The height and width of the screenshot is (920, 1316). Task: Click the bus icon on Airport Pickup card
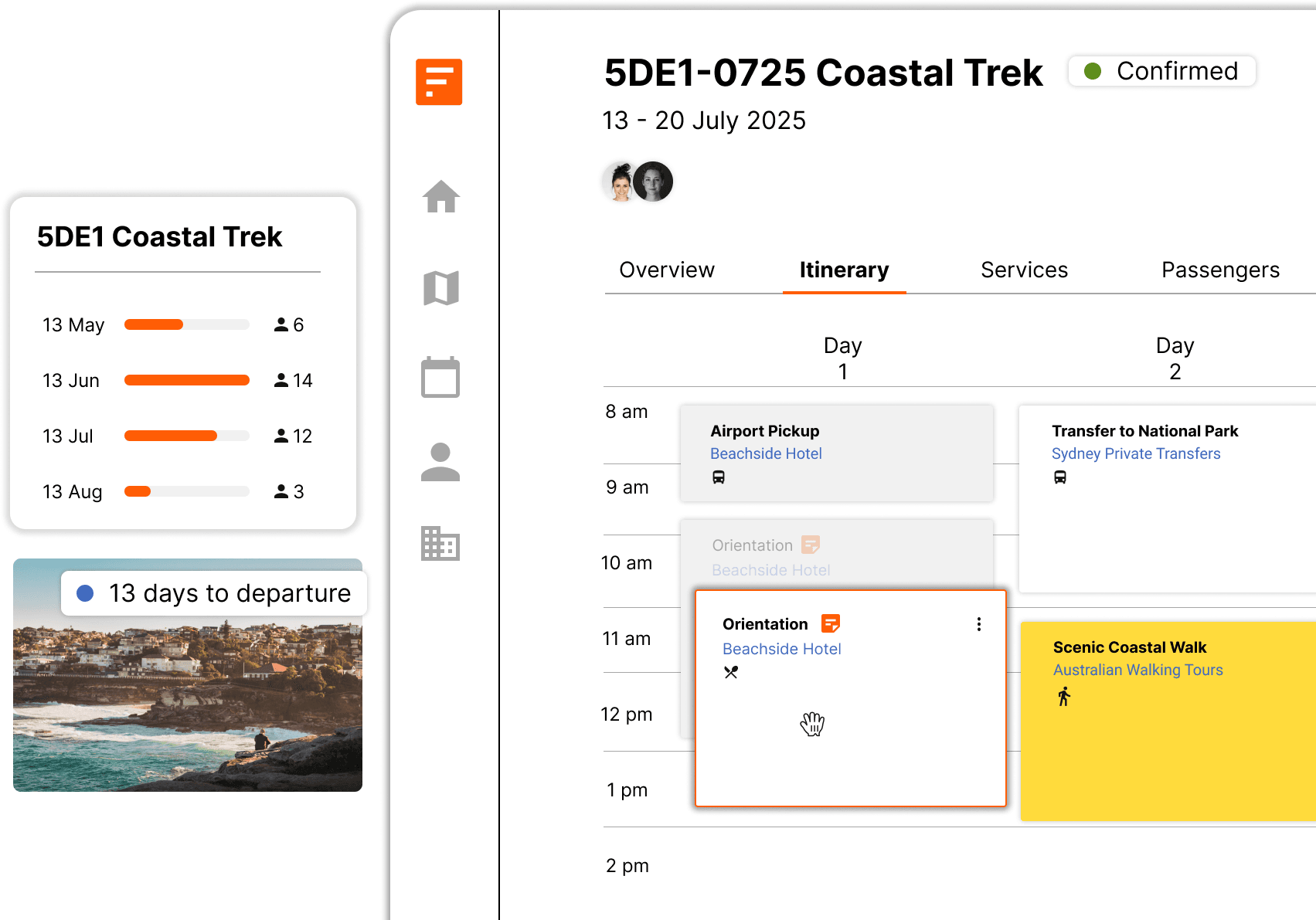point(719,477)
